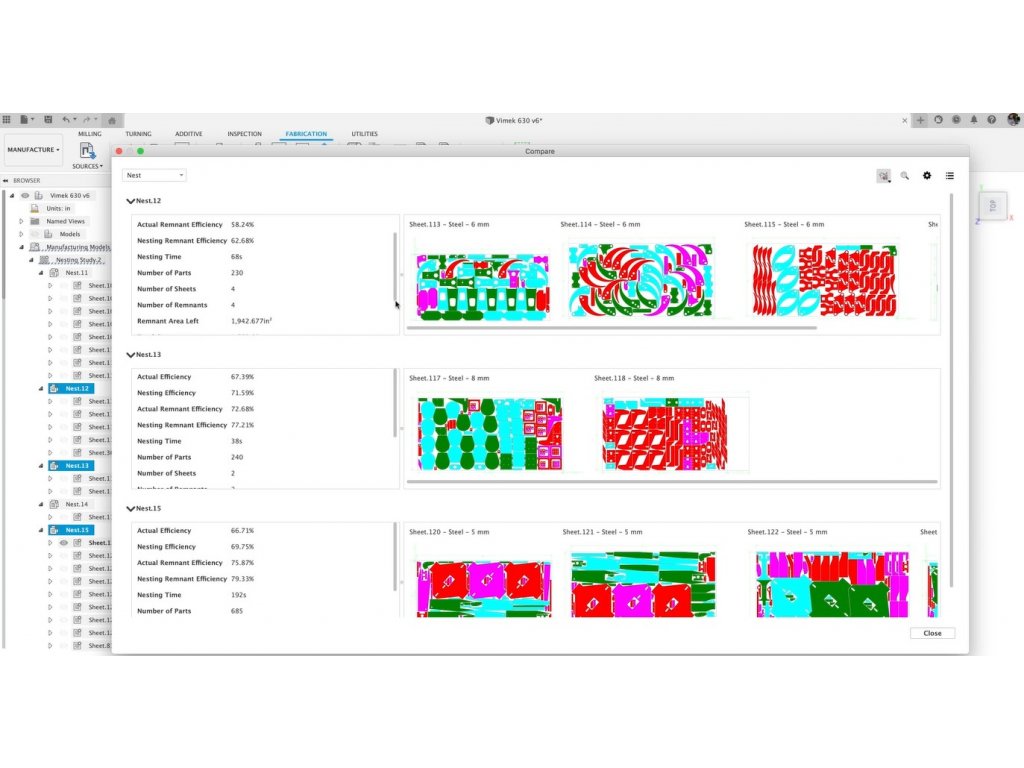Open the data panel grid icon
Viewport: 1024px width, 768px height.
[7, 120]
